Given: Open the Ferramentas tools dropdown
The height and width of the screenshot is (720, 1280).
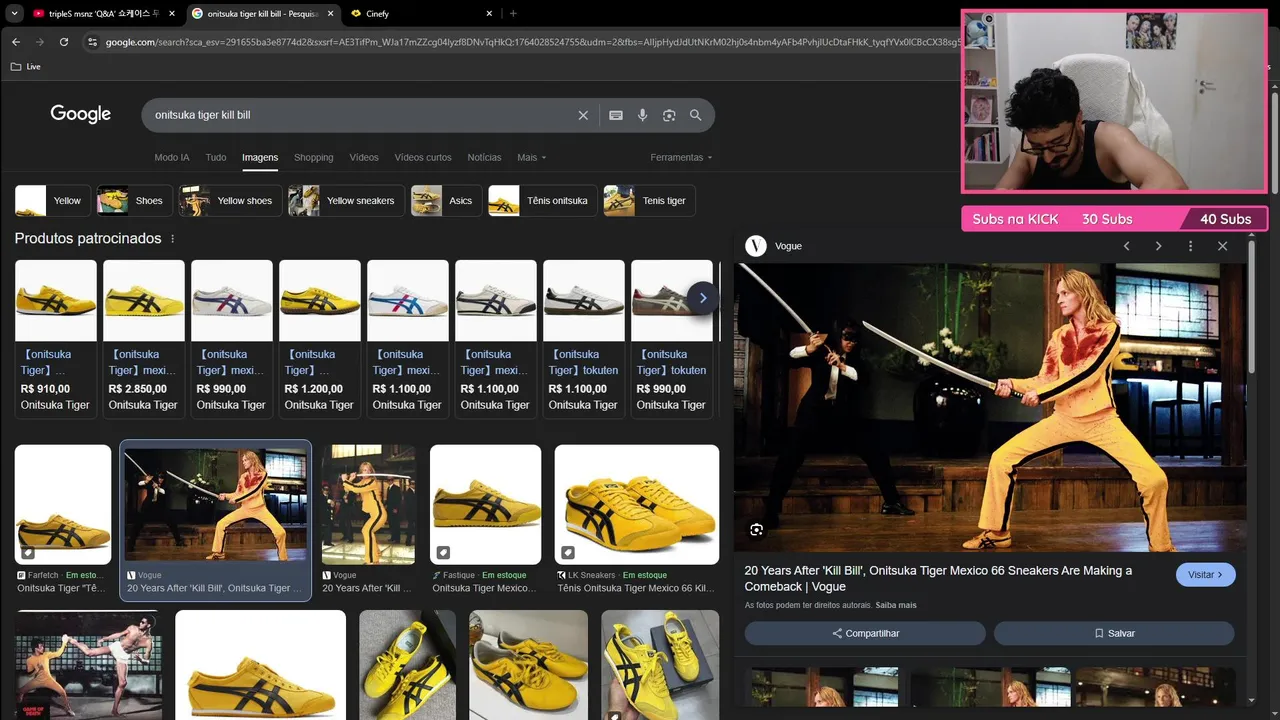Looking at the screenshot, I should coord(681,157).
